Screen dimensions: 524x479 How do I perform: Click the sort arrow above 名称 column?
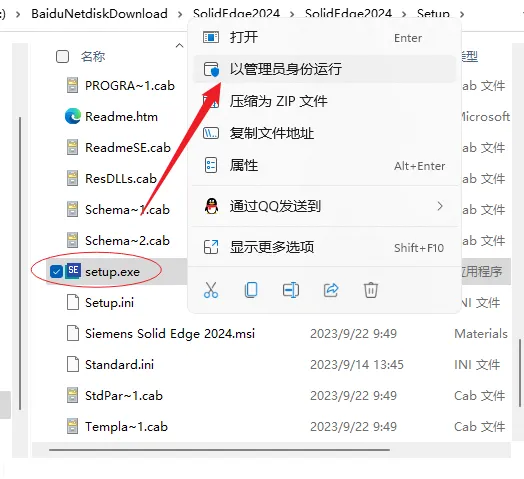(x=179, y=45)
